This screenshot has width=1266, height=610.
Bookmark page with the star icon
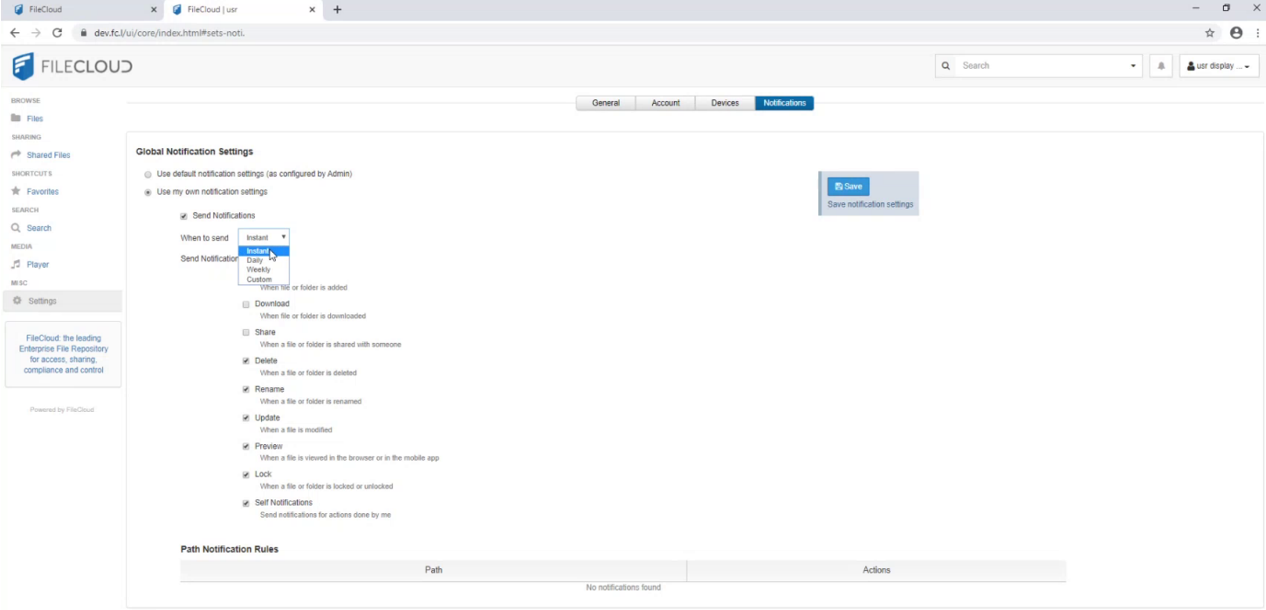click(1210, 33)
